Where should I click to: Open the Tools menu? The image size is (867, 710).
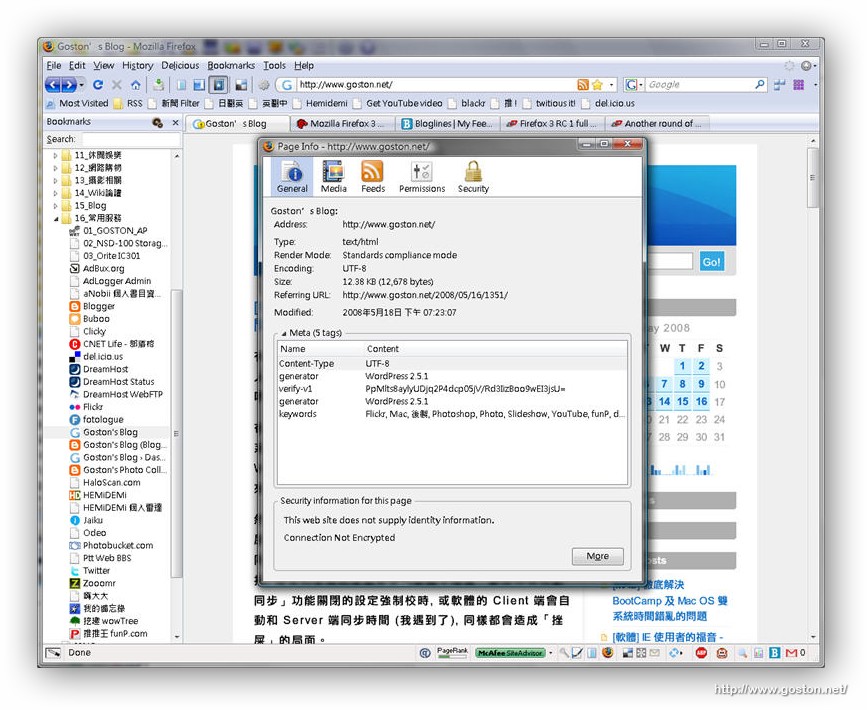click(274, 65)
